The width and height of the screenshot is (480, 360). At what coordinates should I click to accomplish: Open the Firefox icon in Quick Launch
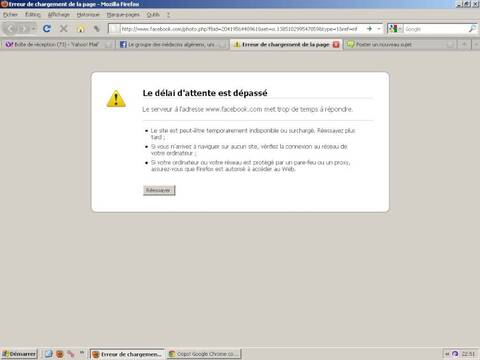pyautogui.click(x=60, y=354)
